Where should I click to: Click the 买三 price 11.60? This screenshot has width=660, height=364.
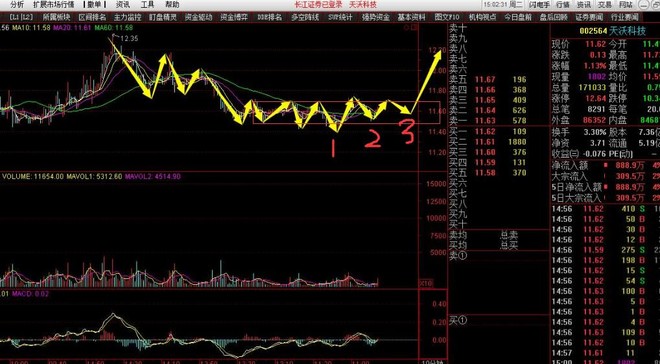click(x=484, y=152)
